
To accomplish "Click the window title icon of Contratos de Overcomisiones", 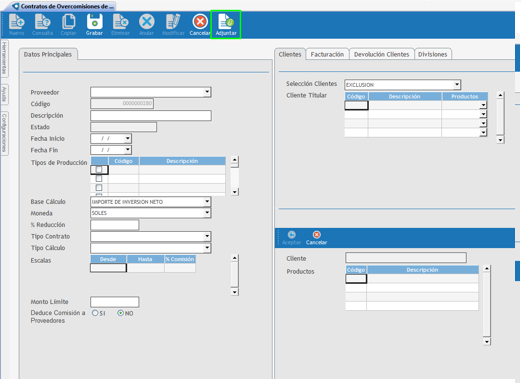I will coord(15,6).
